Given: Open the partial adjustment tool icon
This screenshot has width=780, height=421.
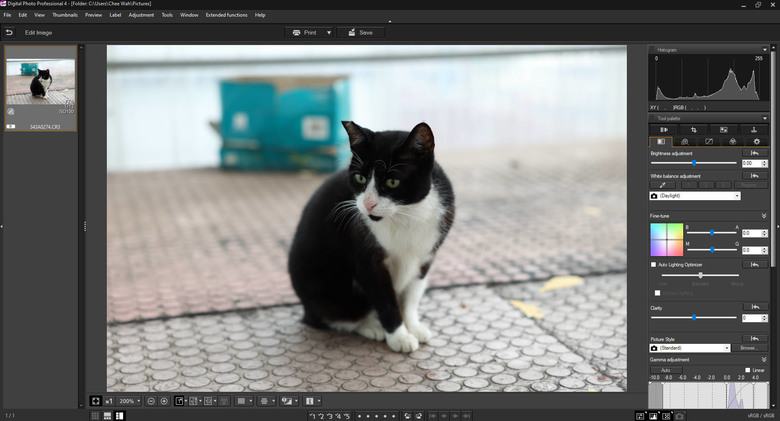Looking at the screenshot, I should 724,130.
